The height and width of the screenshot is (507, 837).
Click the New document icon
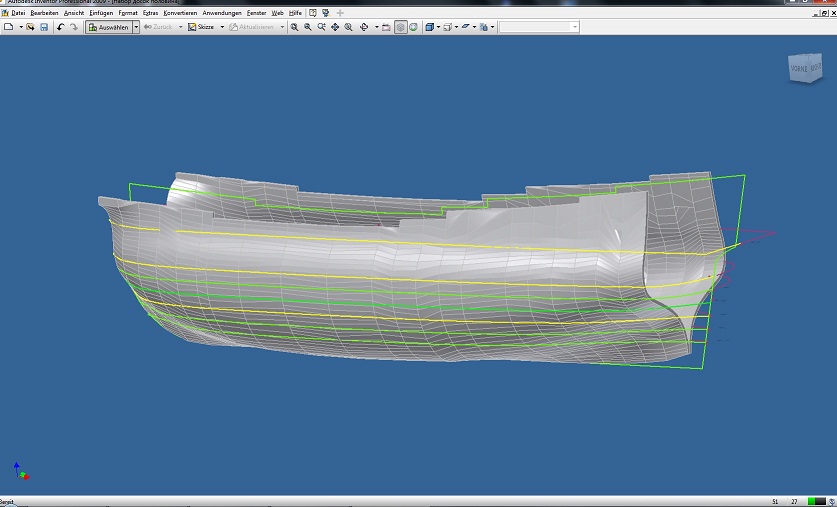(x=9, y=27)
